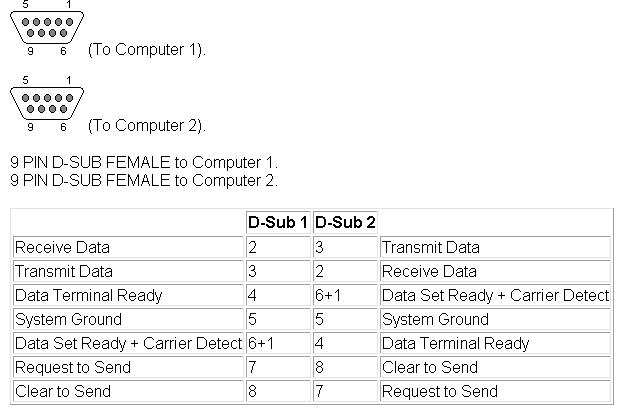This screenshot has height=413, width=625.
Task: Click the Data Terminal Ready left cell
Action: (128, 295)
